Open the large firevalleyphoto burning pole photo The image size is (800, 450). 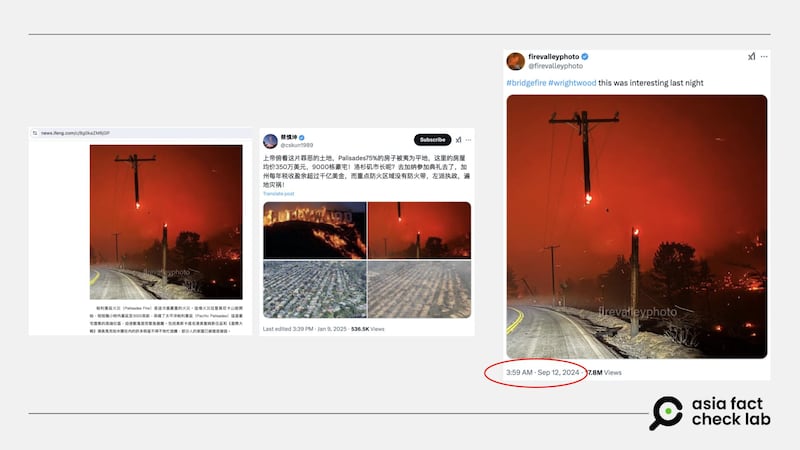coord(637,227)
